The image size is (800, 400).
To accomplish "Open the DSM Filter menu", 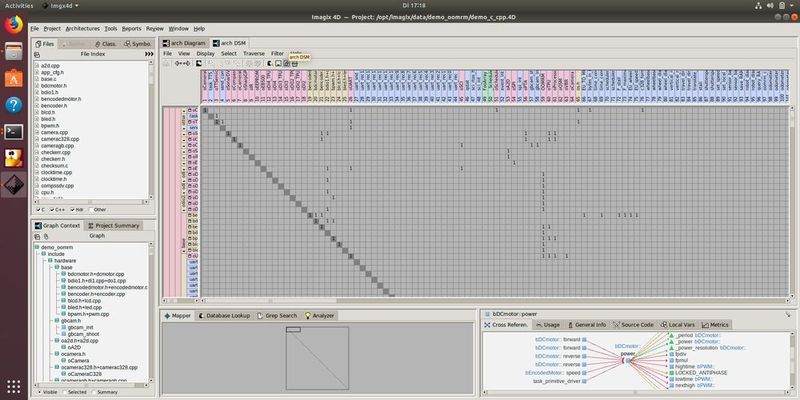I will [278, 53].
